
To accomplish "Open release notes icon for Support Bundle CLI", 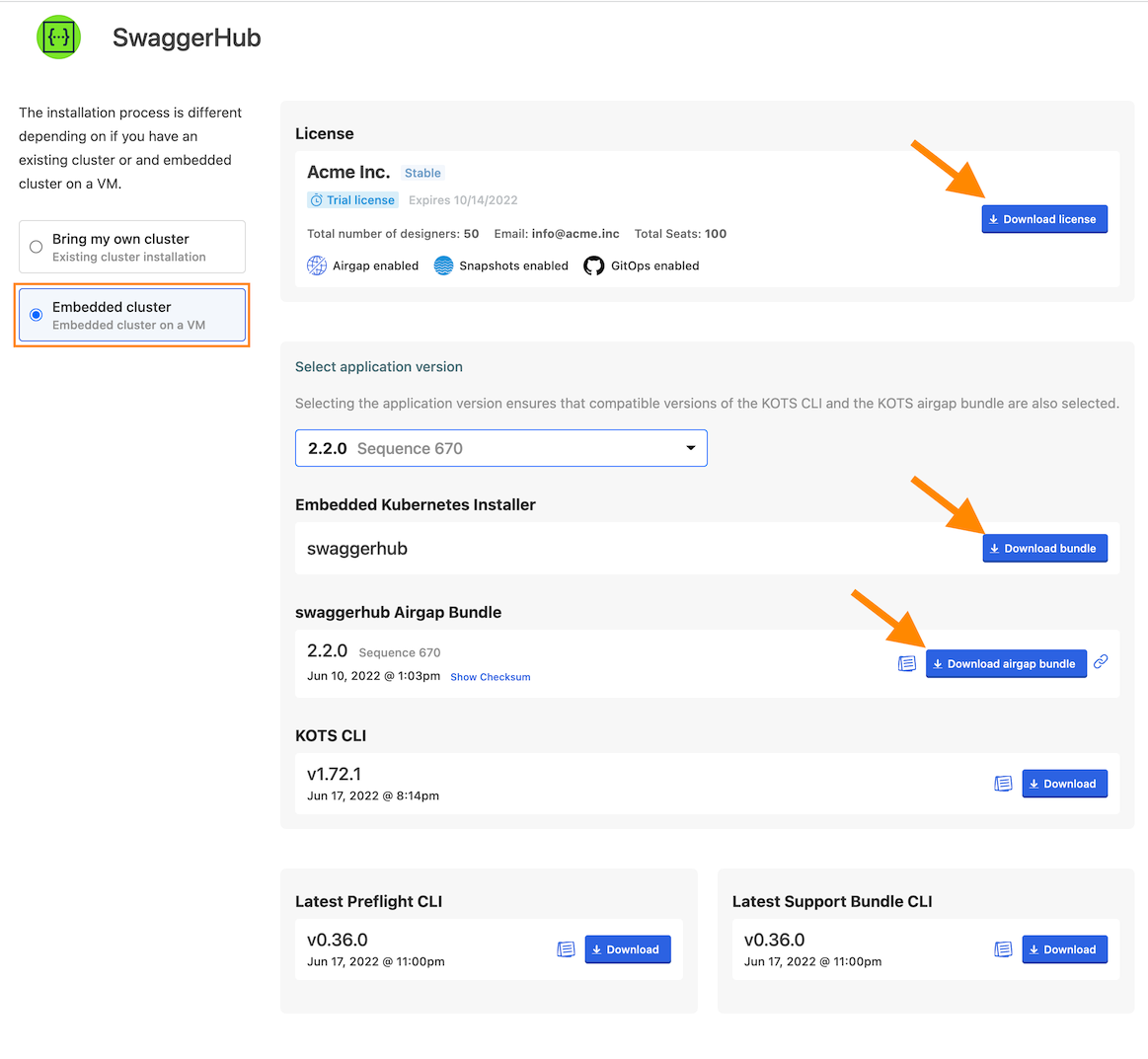I will click(1003, 949).
